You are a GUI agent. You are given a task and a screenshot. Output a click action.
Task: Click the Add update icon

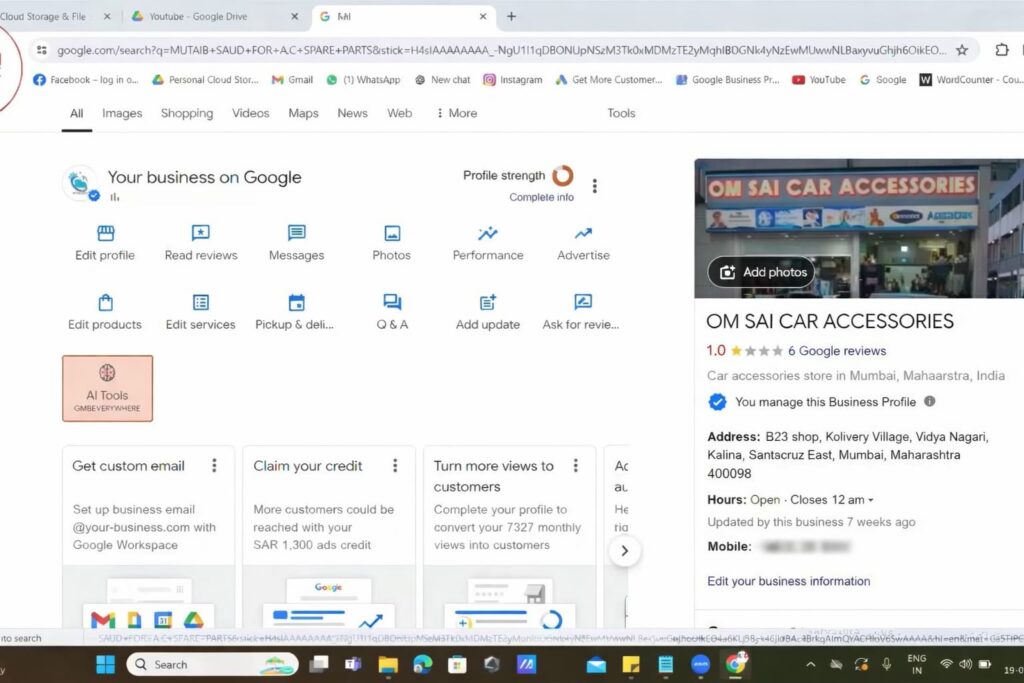pyautogui.click(x=488, y=303)
